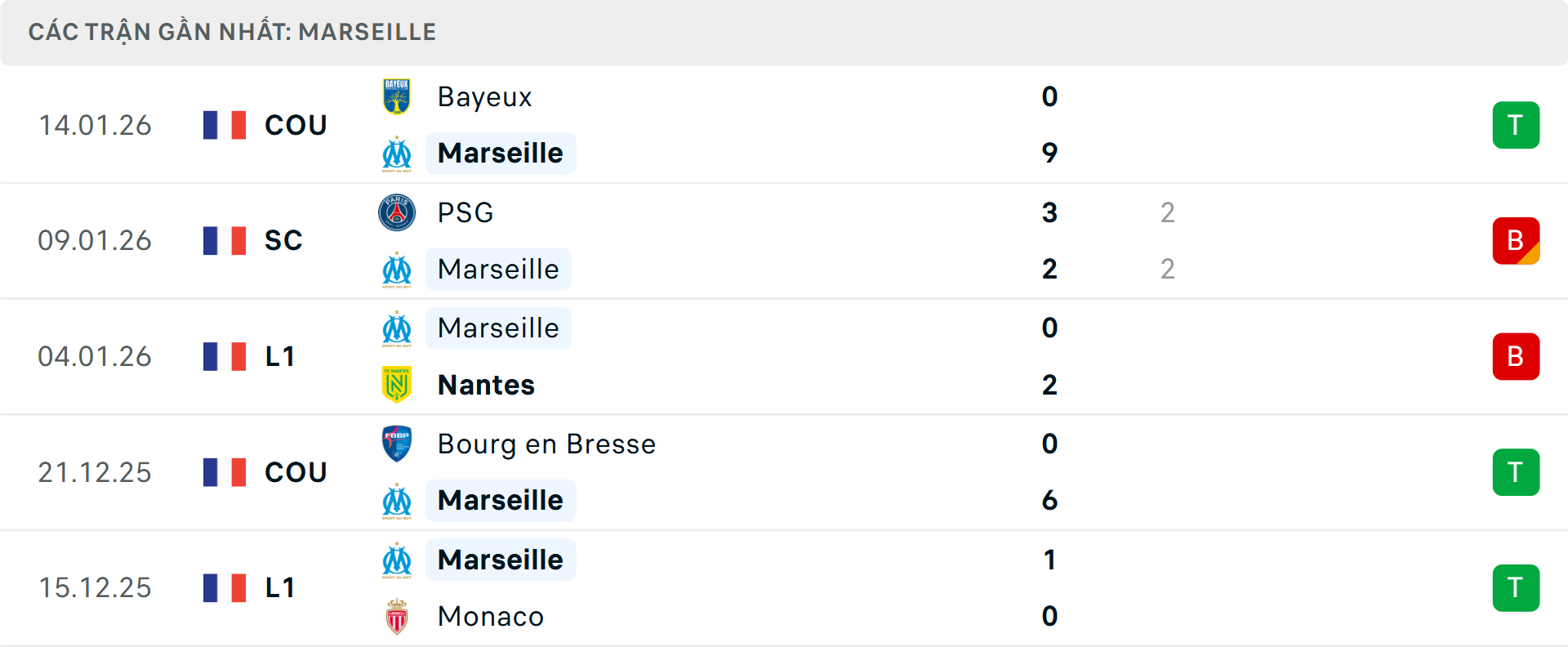Select the Bourg en Bresse club crest
The height and width of the screenshot is (647, 1568).
[397, 444]
